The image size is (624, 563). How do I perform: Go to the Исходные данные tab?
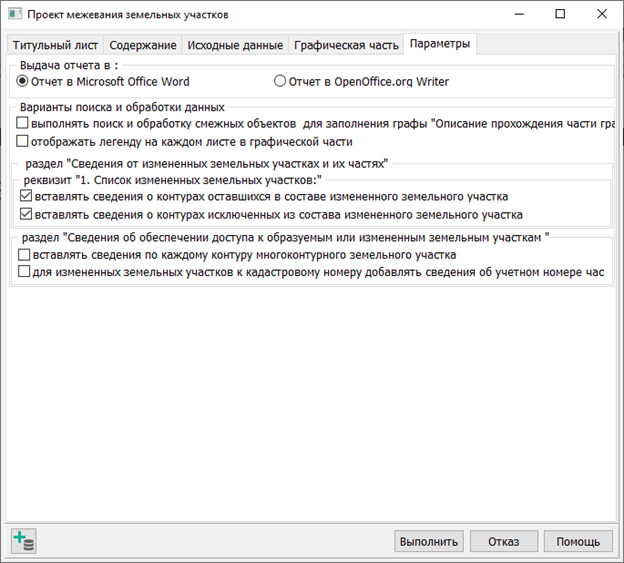pos(235,45)
